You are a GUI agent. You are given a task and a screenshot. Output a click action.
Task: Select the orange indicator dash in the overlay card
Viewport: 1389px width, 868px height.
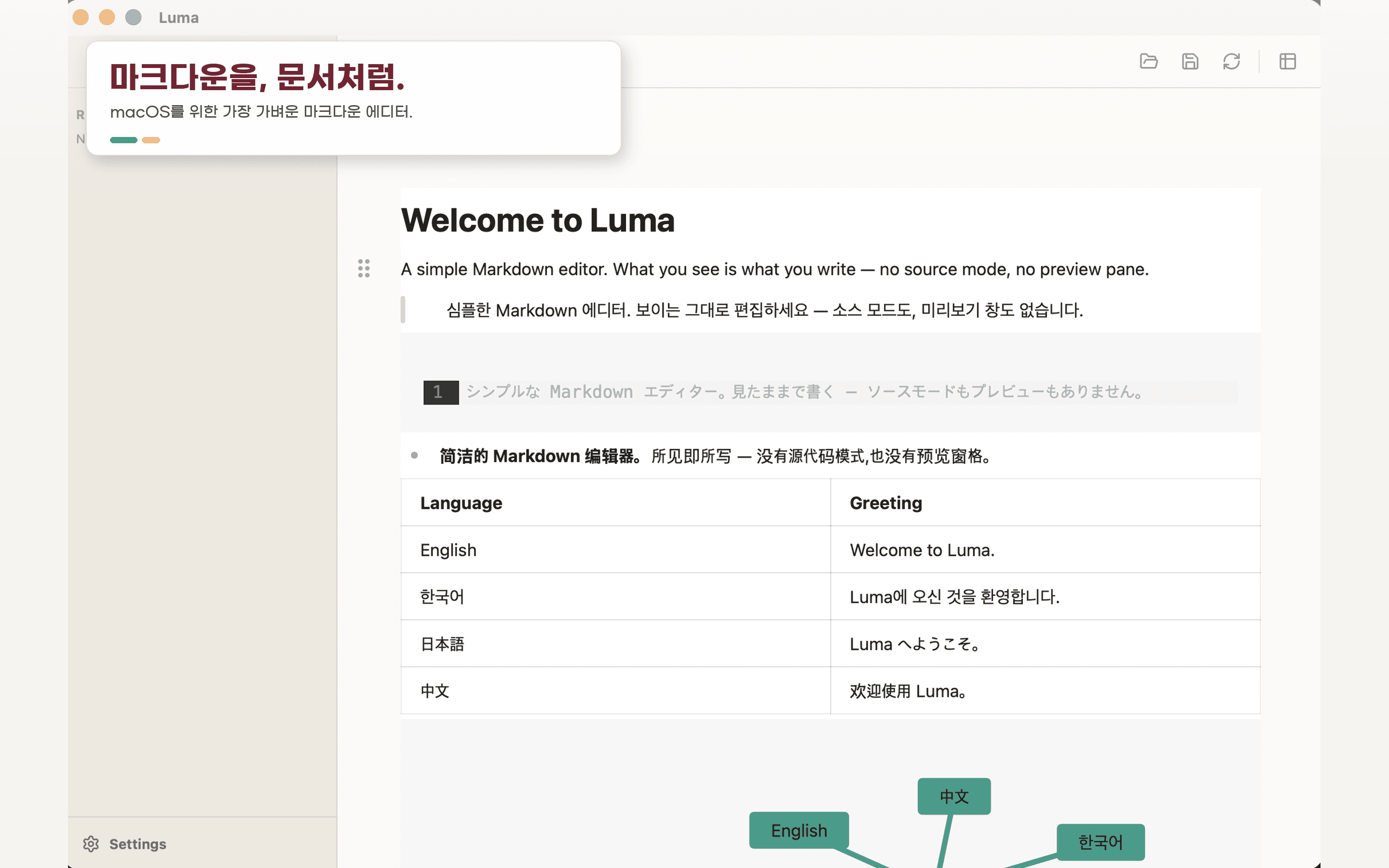[x=151, y=140]
